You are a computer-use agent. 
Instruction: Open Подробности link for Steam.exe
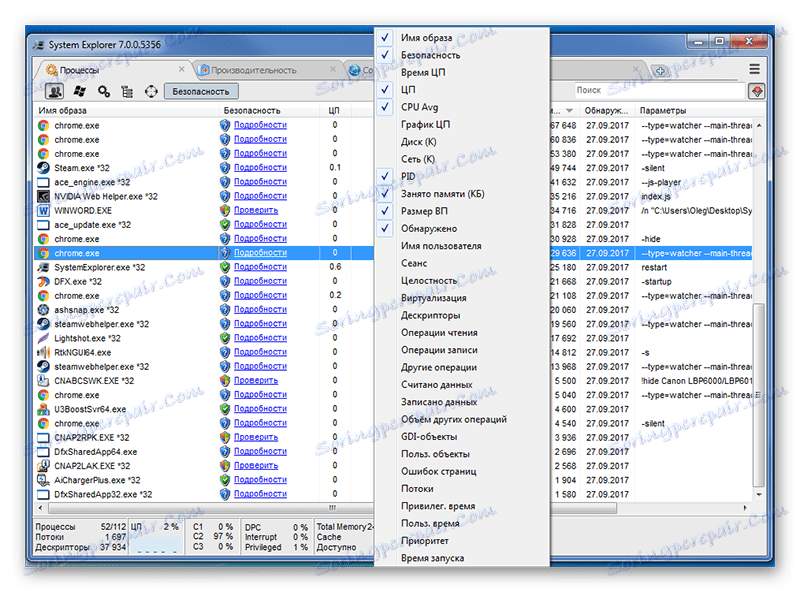[x=260, y=167]
